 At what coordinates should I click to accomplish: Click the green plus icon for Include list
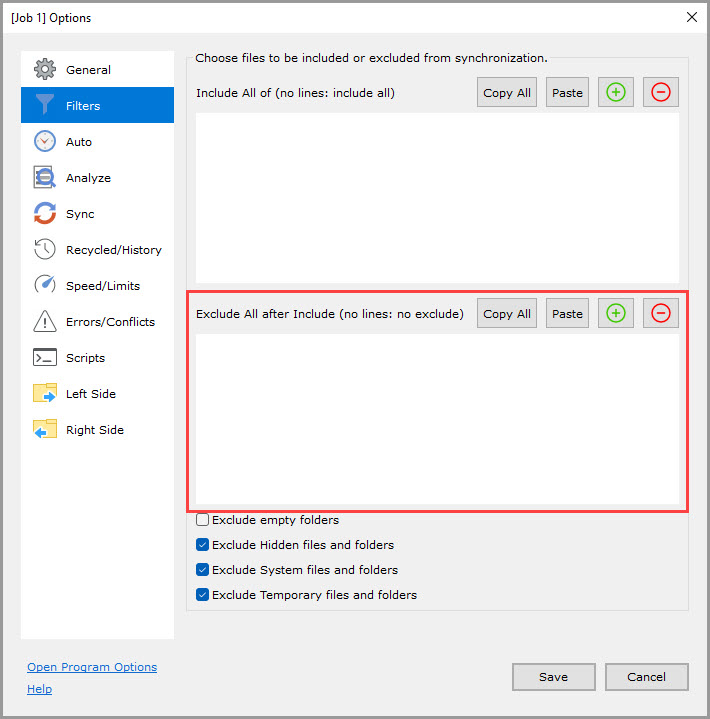point(616,93)
